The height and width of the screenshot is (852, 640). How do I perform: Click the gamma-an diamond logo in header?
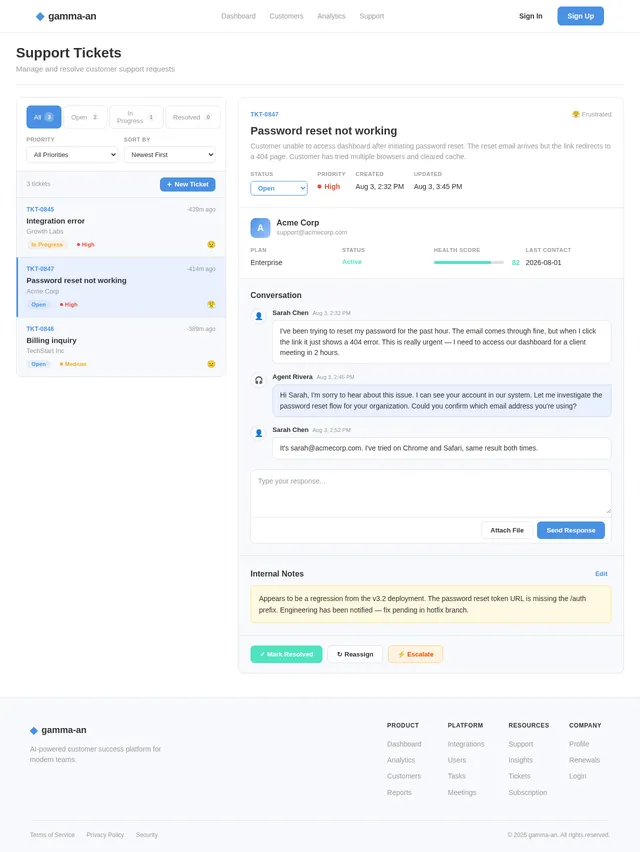(40, 16)
